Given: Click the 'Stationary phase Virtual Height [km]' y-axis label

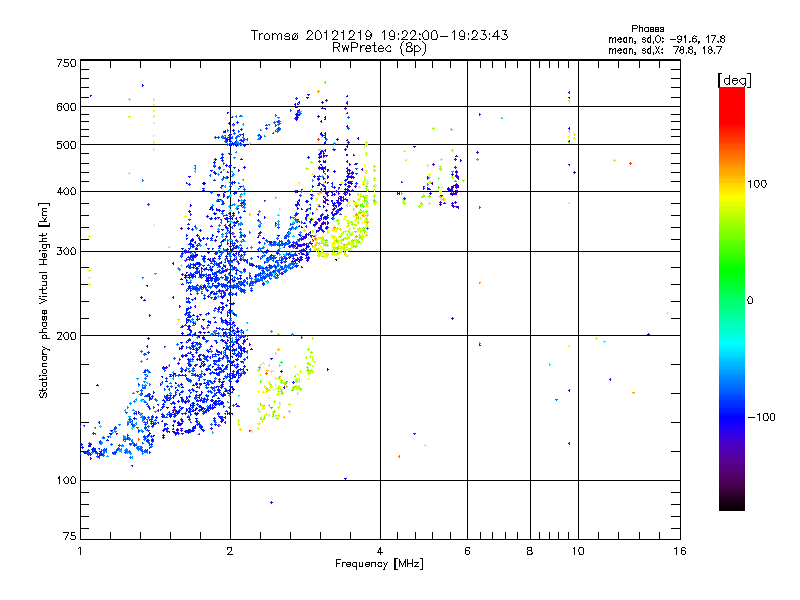Looking at the screenshot, I should point(44,301).
